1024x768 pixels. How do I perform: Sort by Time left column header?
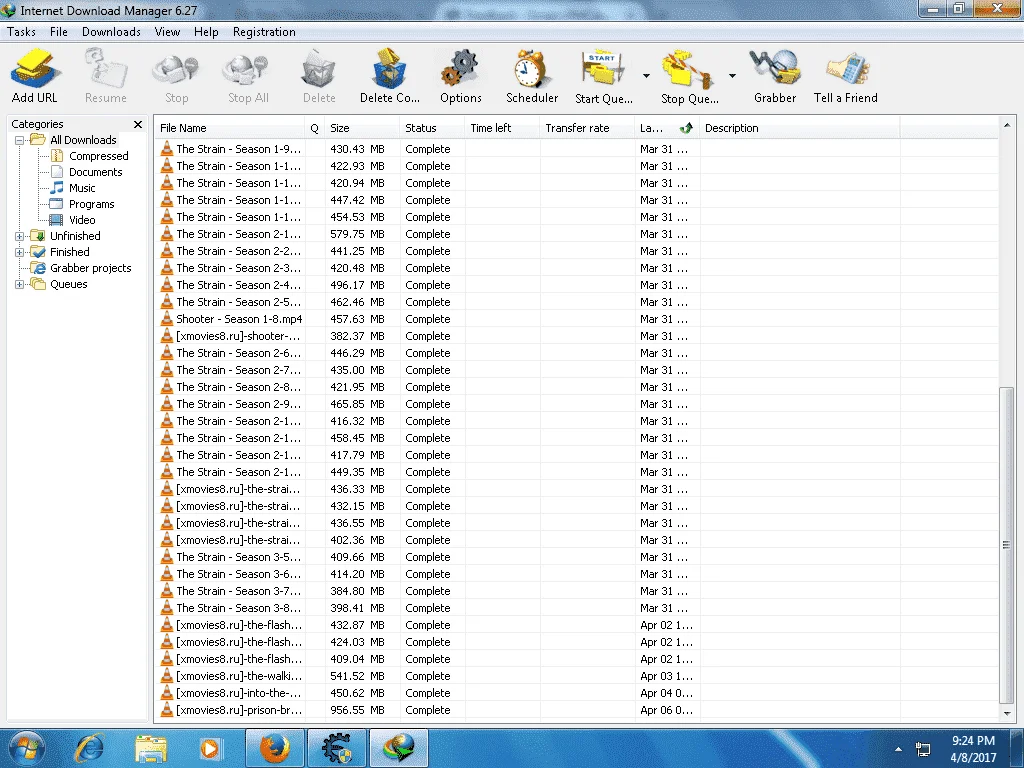503,128
